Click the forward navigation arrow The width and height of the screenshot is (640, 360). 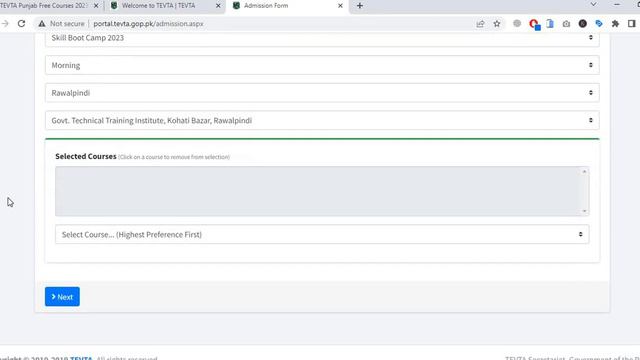pyautogui.click(x=5, y=24)
